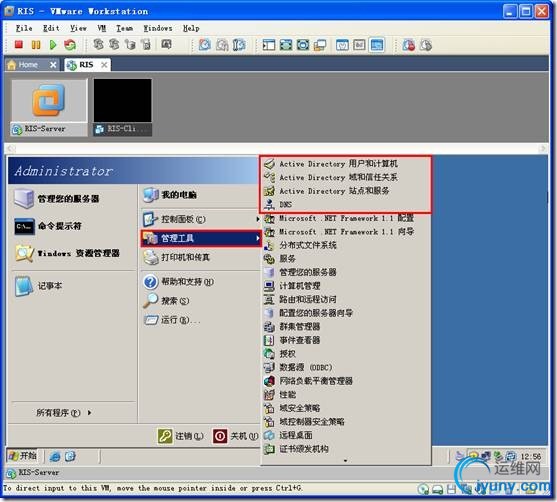Click the Show sidebar toolbar icon

(x=269, y=45)
